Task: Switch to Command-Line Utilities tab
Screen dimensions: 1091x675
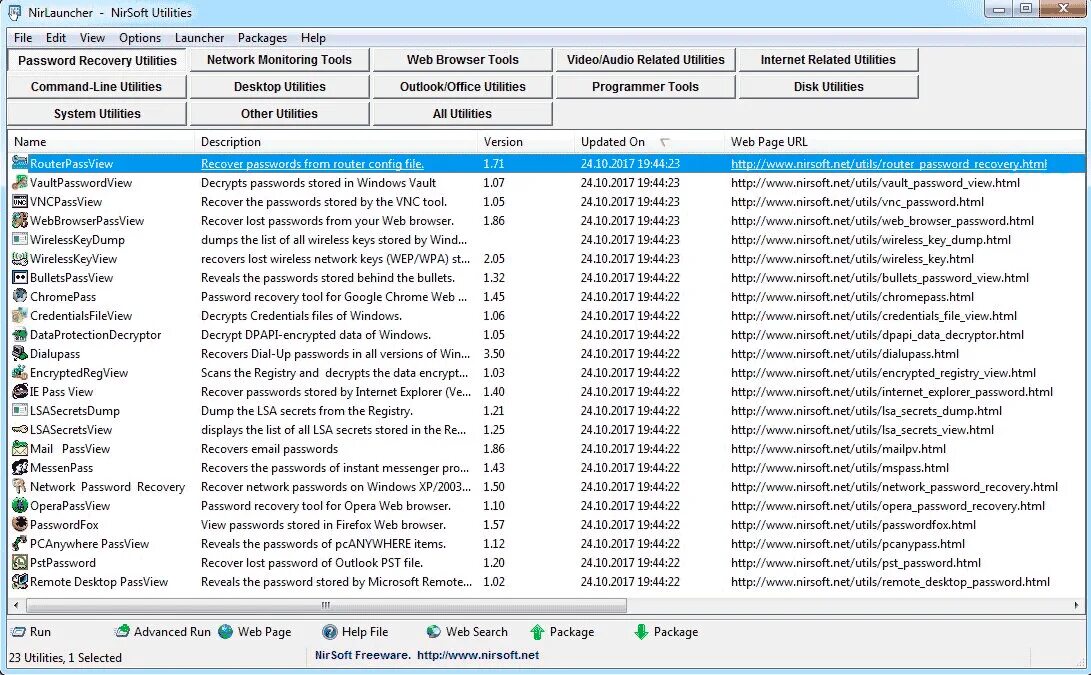Action: click(96, 87)
